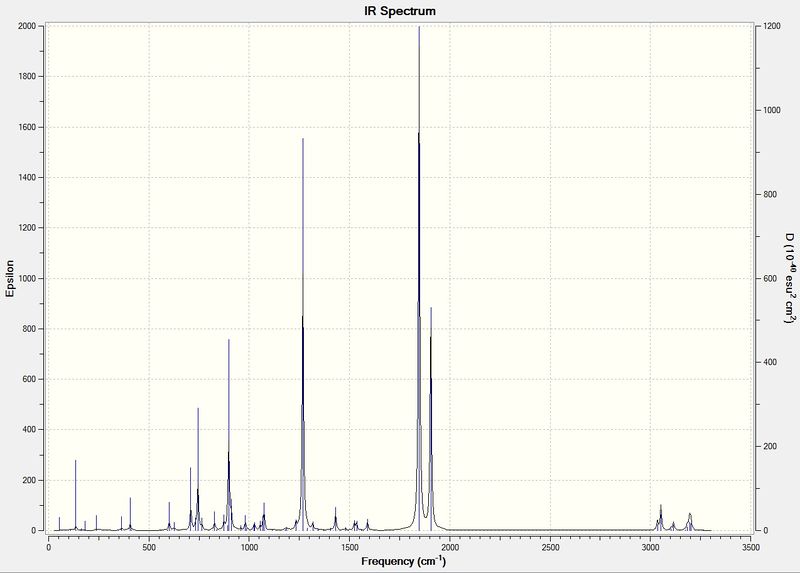Screen dimensions: 800x573
Task: Click the 200 tick label on Epsilon axis
Action: pos(31,480)
